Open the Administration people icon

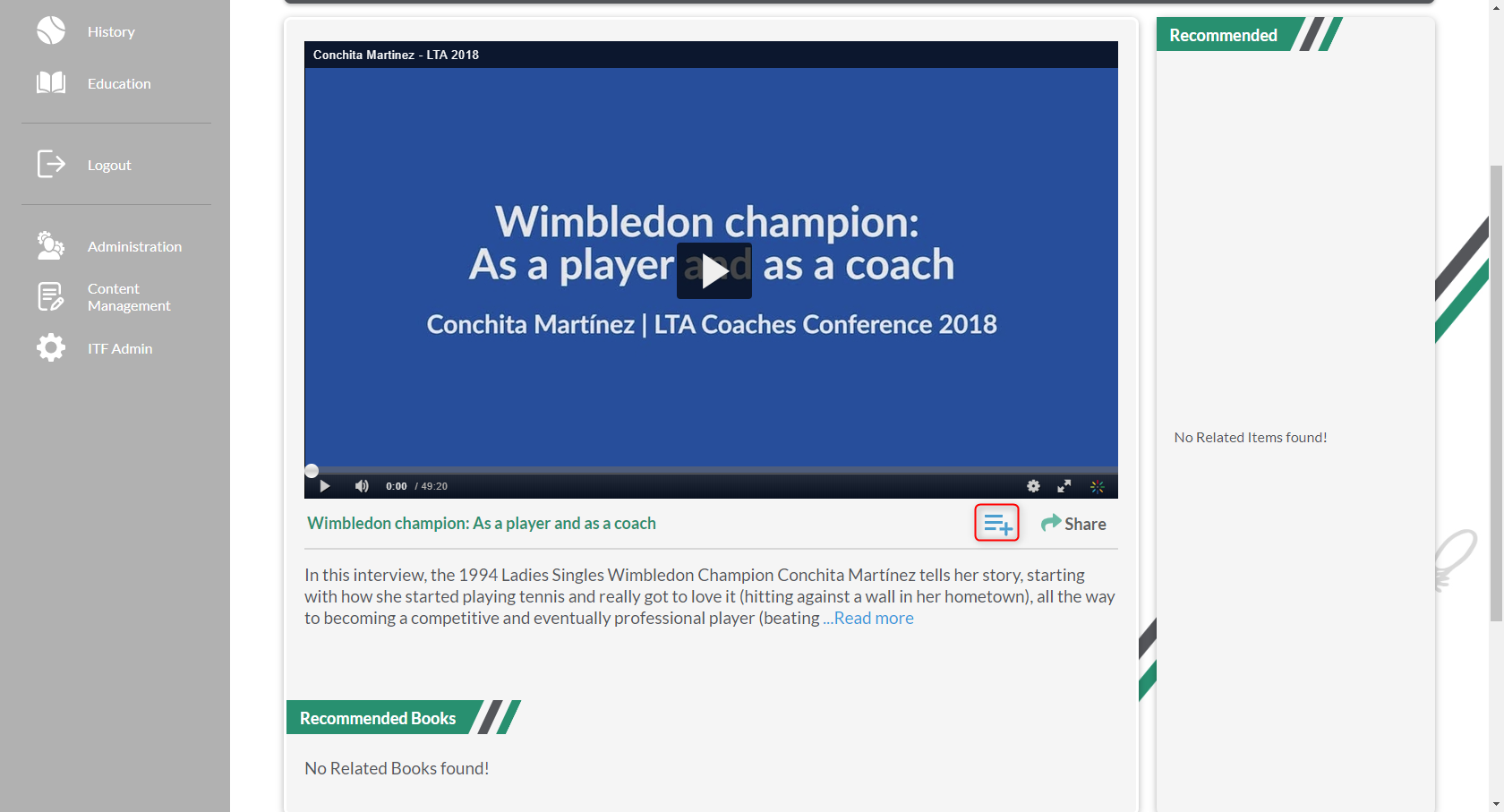tap(51, 245)
